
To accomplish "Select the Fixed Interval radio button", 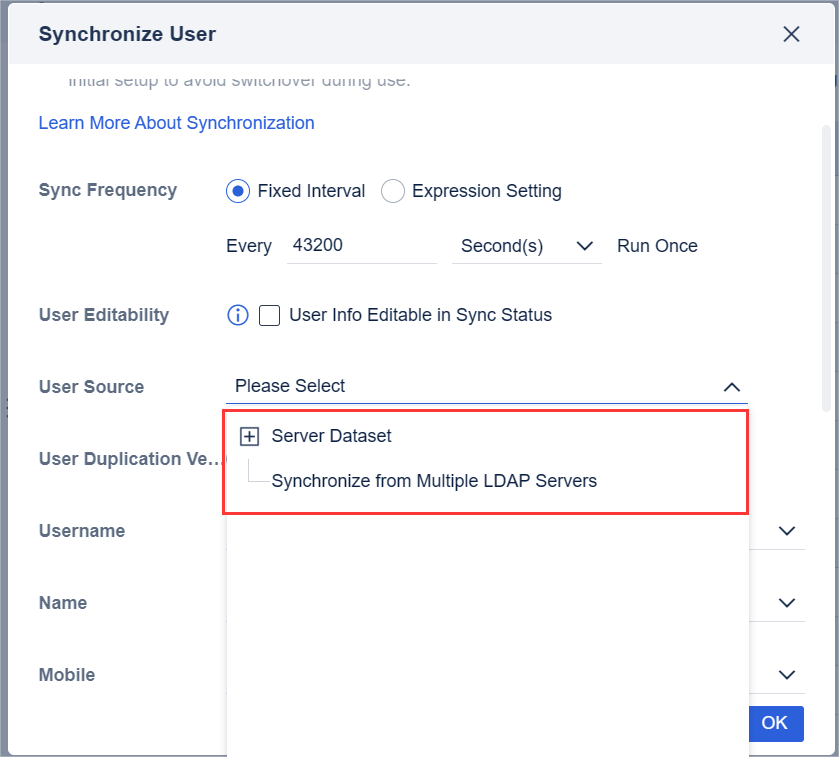I will point(238,191).
